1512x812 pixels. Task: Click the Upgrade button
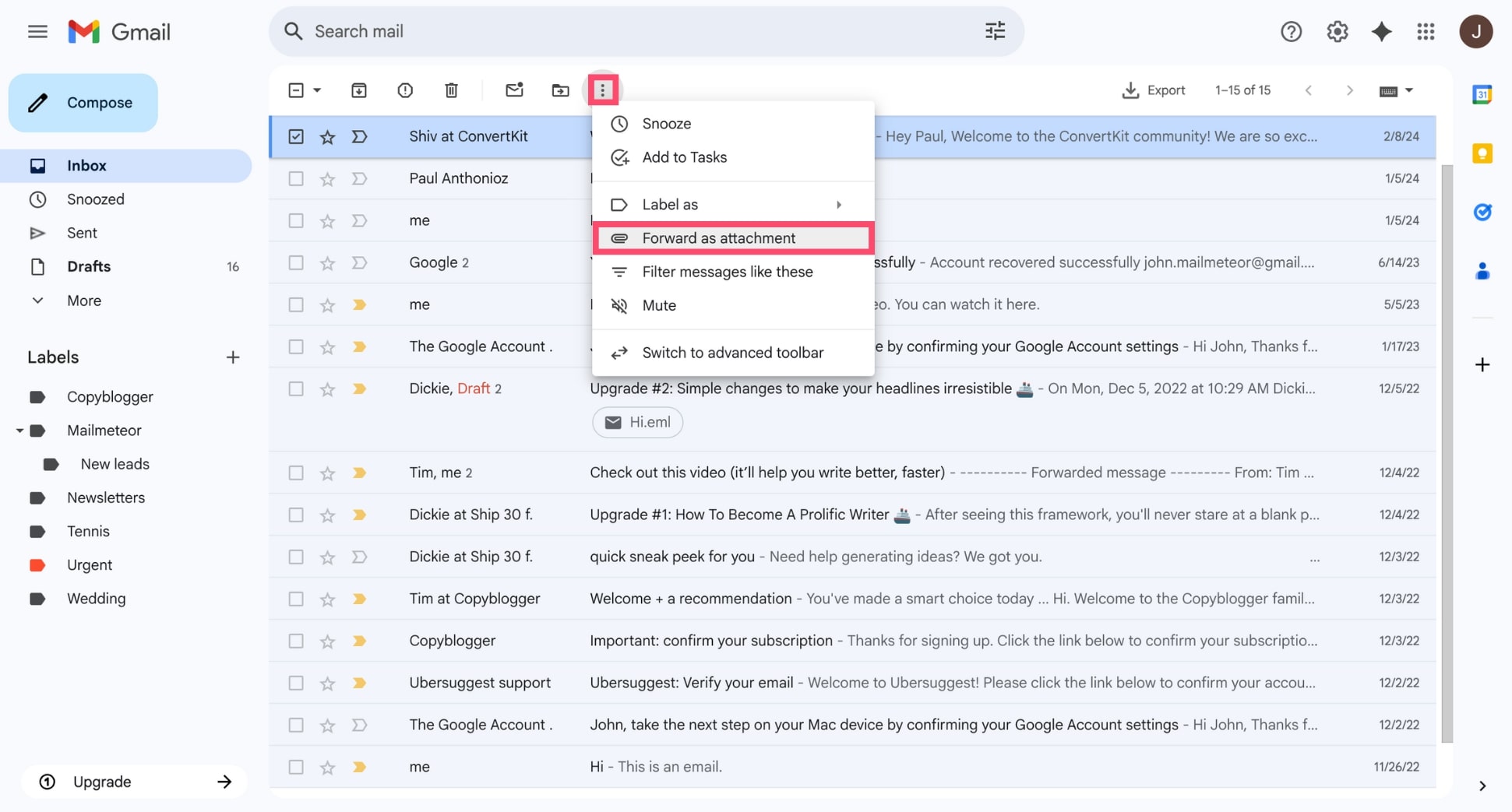[x=134, y=782]
